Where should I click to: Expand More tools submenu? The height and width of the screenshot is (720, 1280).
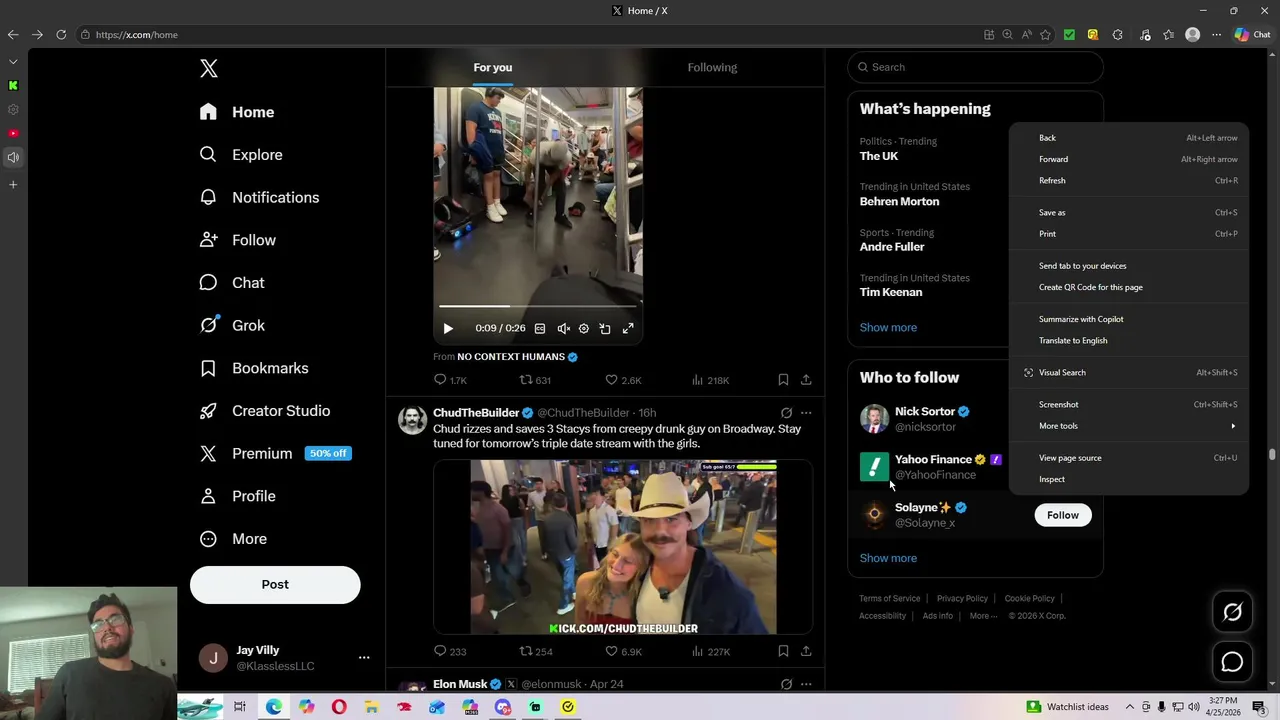pyautogui.click(x=1128, y=426)
